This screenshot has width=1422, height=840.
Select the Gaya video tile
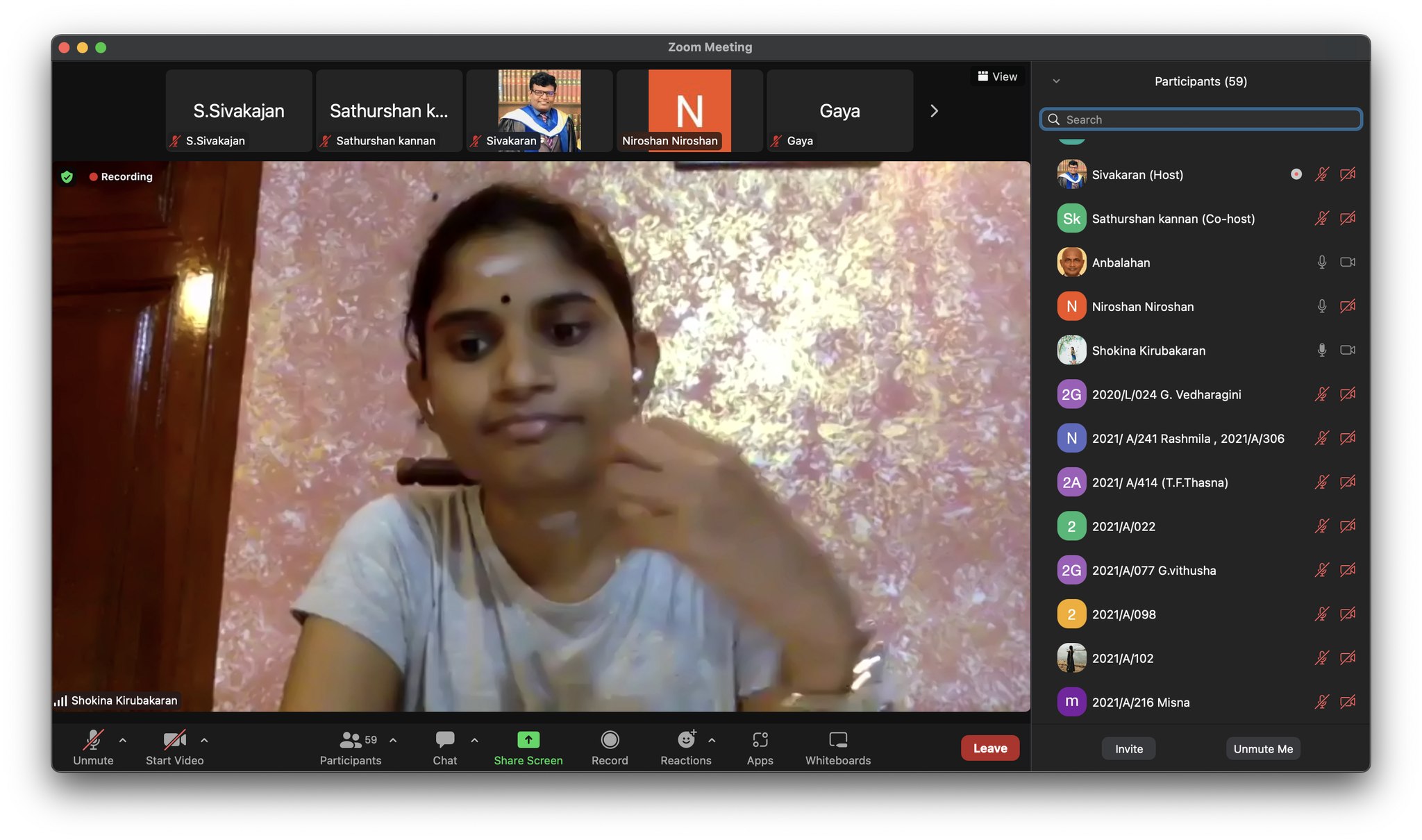(840, 110)
